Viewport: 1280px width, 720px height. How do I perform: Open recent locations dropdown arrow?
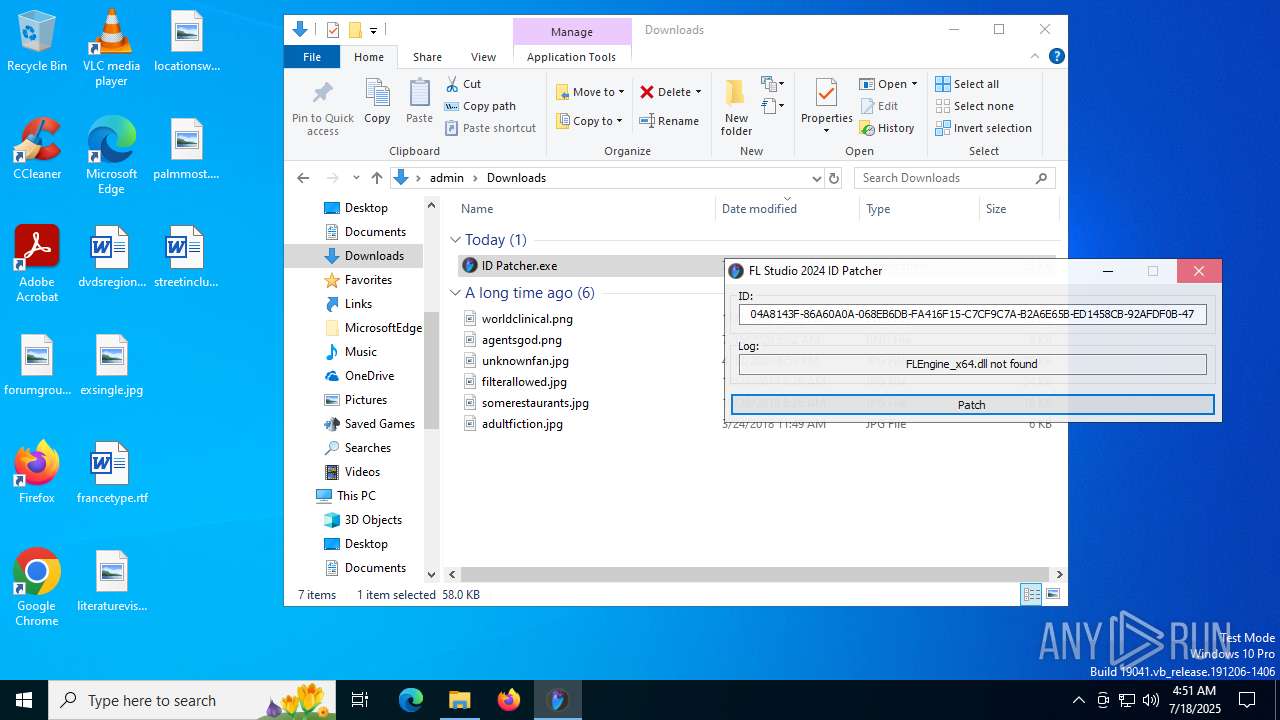point(356,178)
